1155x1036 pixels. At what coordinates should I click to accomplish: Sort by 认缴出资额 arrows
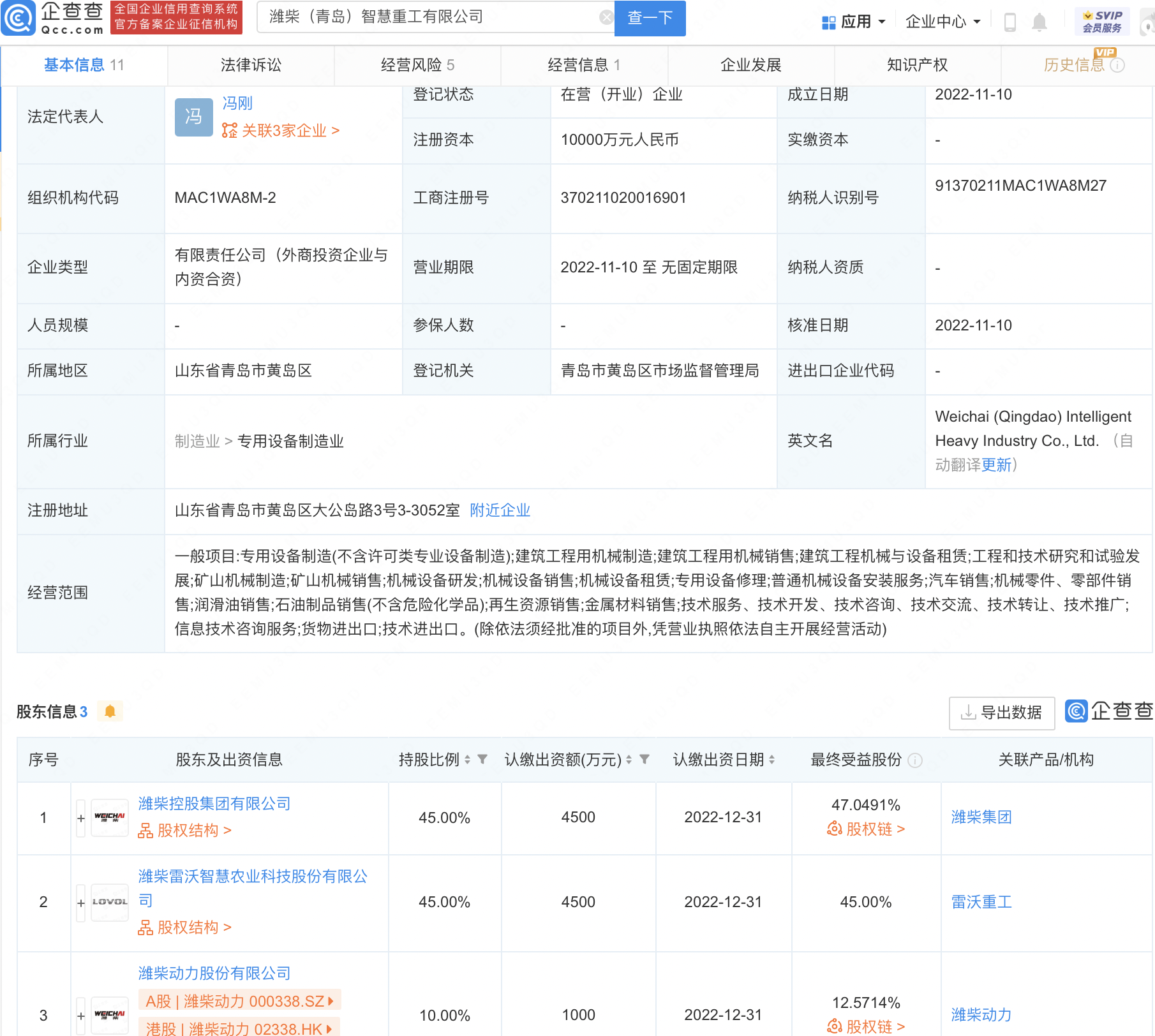(x=629, y=759)
